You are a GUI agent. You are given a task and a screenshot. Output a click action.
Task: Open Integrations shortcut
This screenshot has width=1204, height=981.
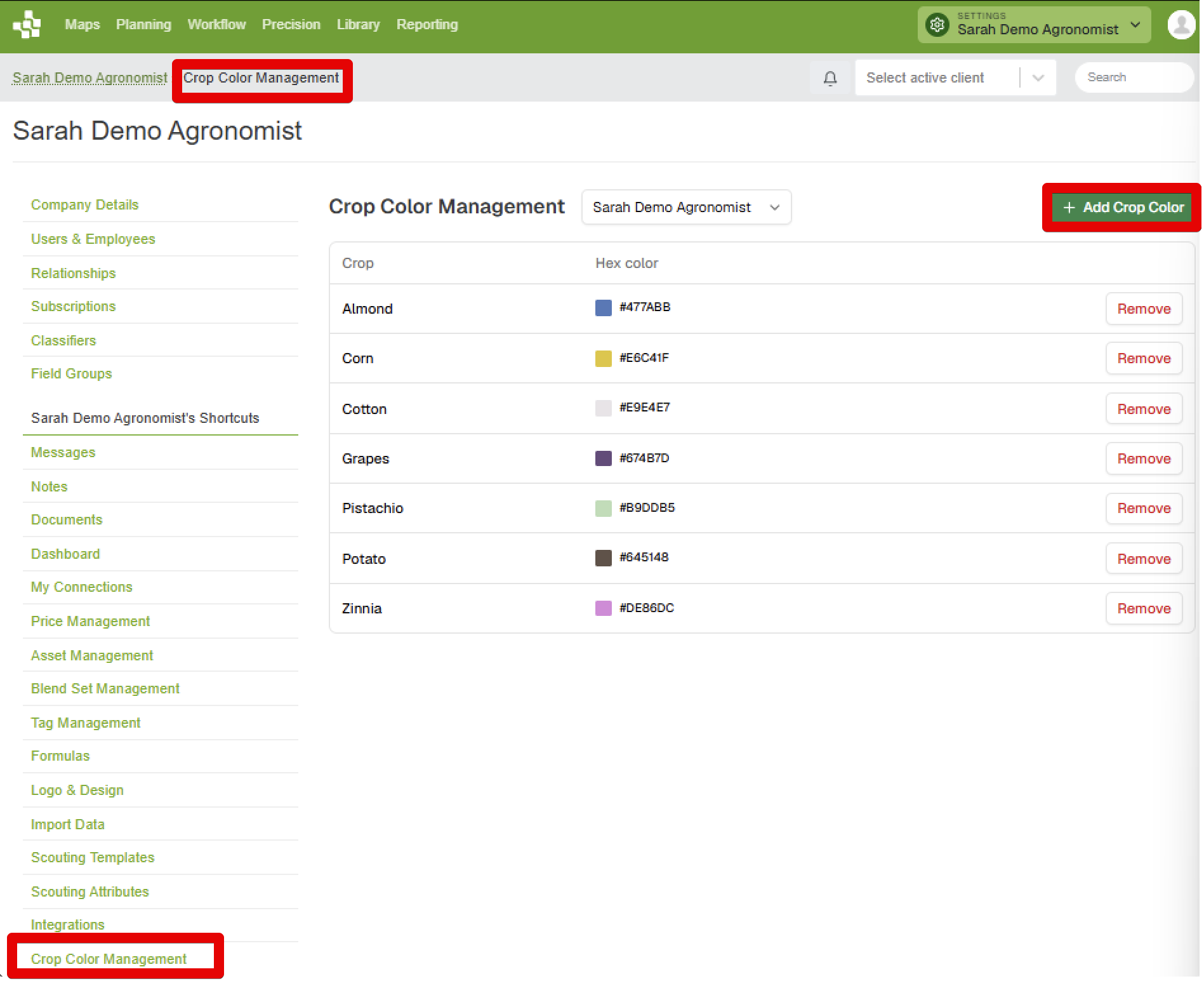(x=67, y=924)
